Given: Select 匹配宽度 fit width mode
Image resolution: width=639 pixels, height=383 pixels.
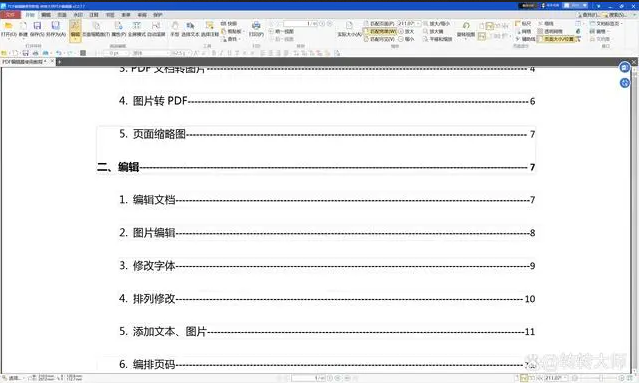Looking at the screenshot, I should click(x=380, y=31).
